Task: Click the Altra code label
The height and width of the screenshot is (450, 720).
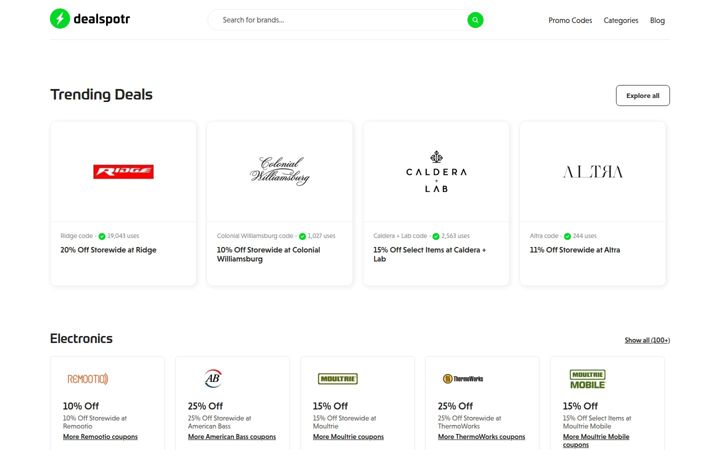Action: 544,236
